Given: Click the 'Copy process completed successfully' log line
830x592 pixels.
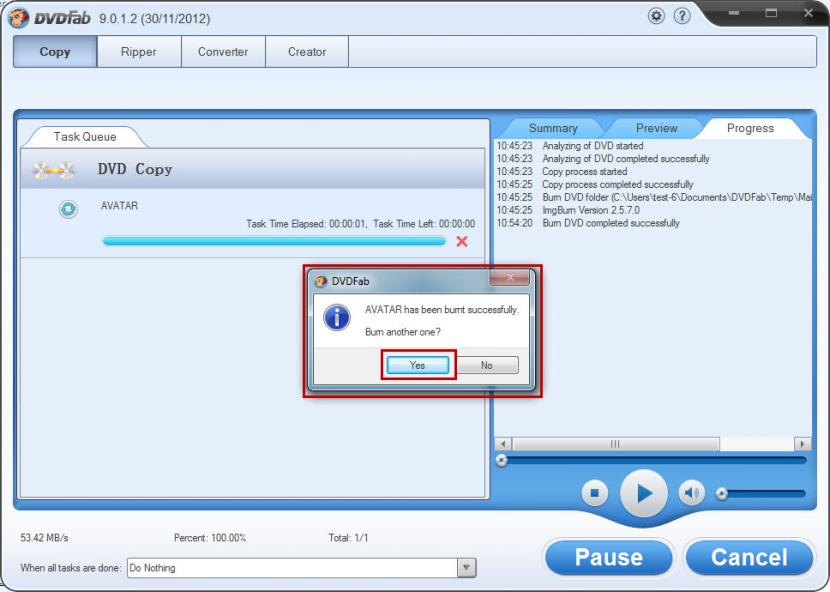Looking at the screenshot, I should (x=618, y=184).
